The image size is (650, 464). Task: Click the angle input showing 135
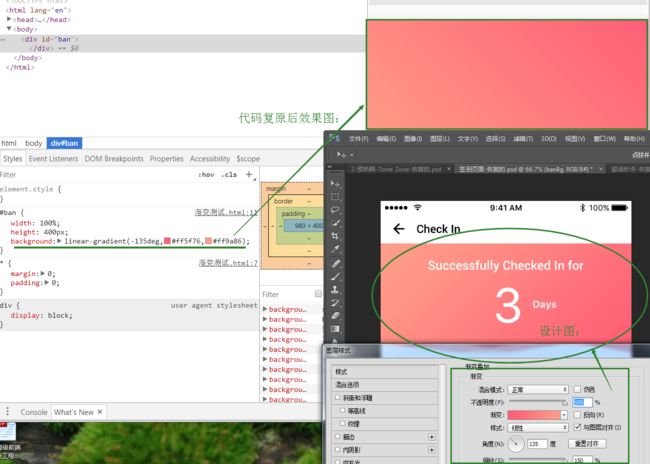537,444
